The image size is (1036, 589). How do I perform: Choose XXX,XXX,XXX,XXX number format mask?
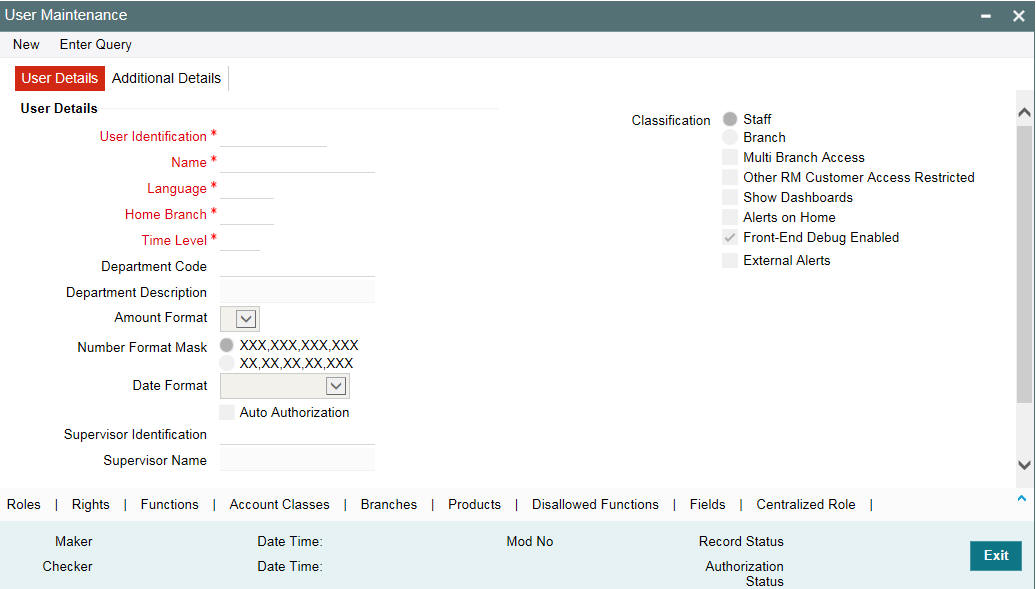click(227, 345)
